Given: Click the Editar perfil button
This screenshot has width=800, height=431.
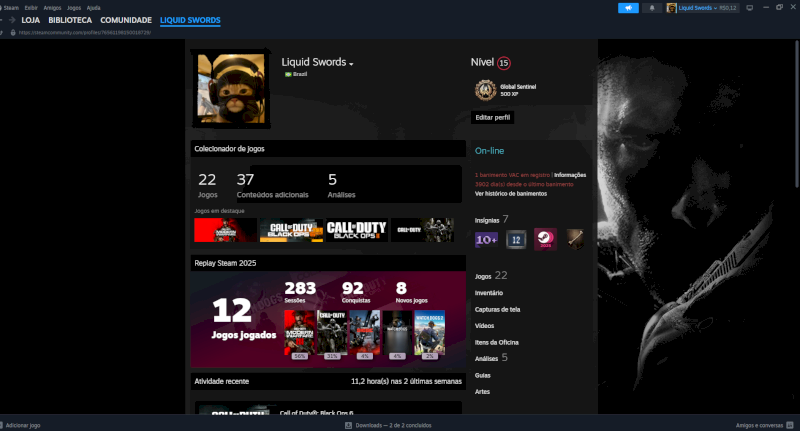Looking at the screenshot, I should (x=492, y=117).
